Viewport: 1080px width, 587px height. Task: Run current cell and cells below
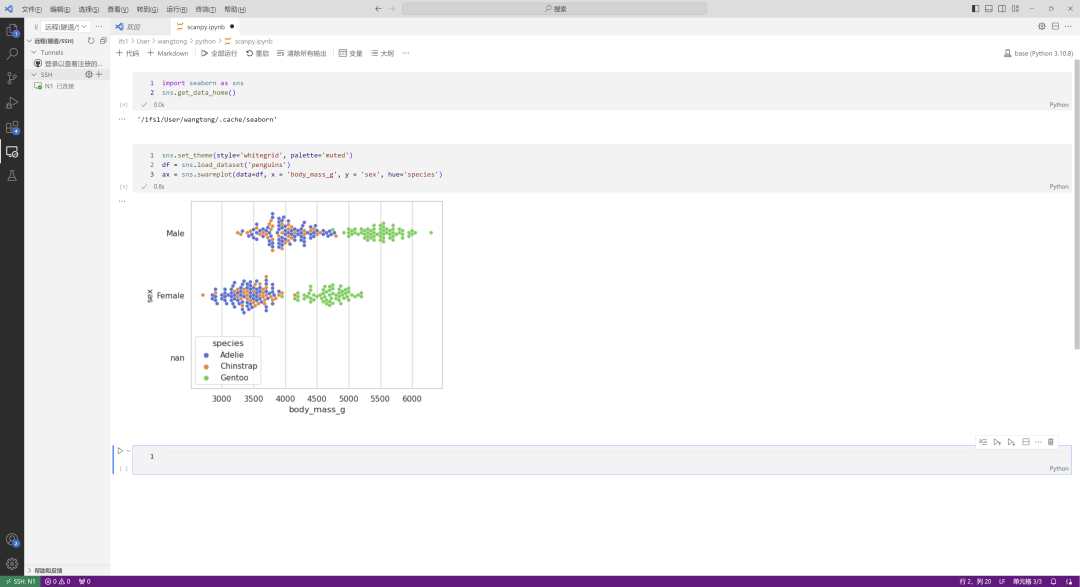(1011, 442)
